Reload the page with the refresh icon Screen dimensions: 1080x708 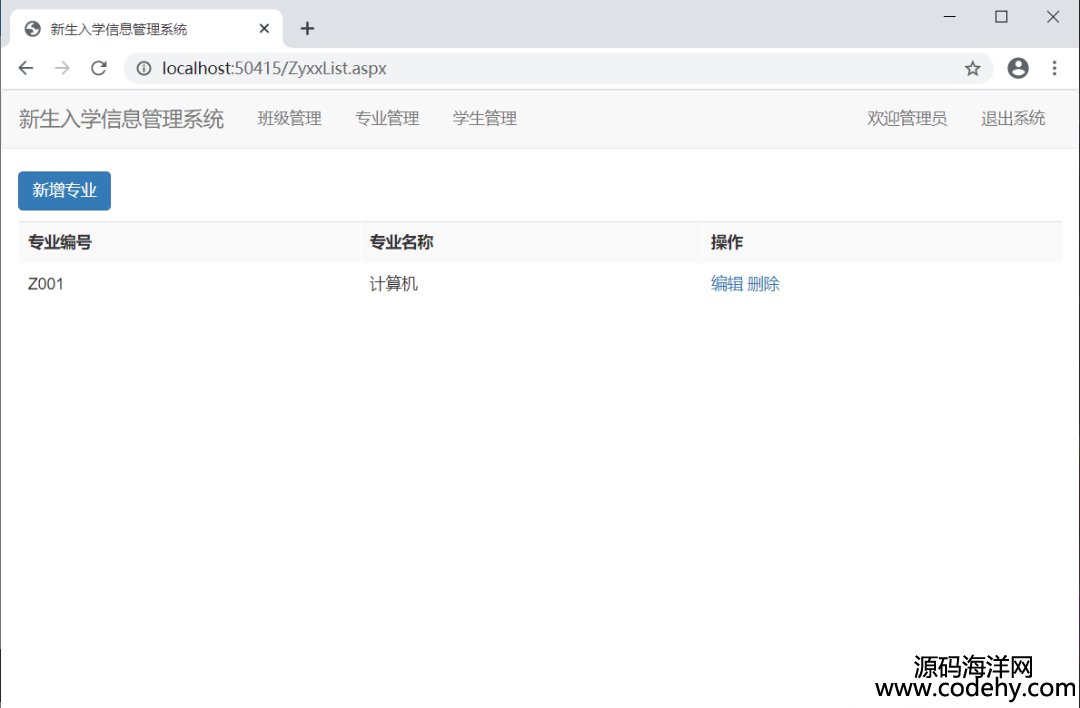98,68
